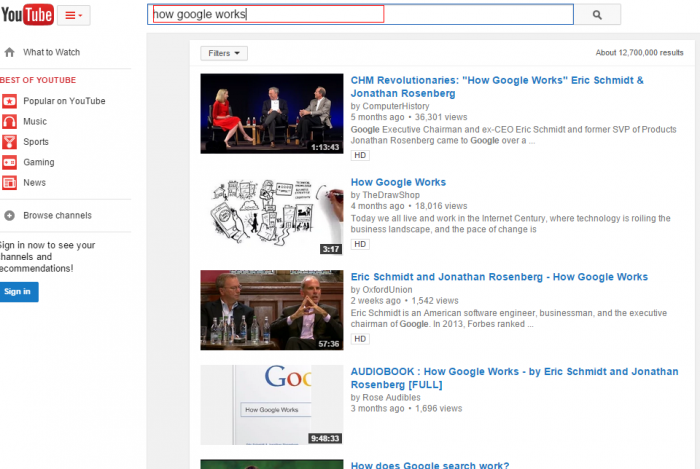Image resolution: width=700 pixels, height=469 pixels.
Task: Click '4 months ago • 18,016 views' text
Action: click(409, 206)
